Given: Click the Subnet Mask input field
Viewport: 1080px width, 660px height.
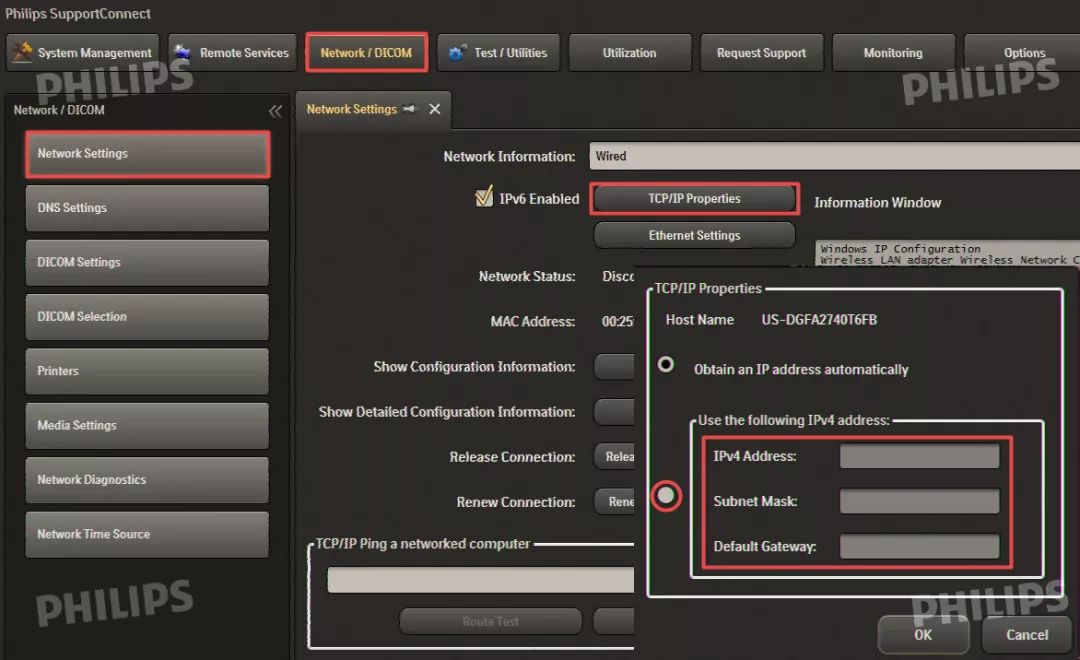Looking at the screenshot, I should click(x=919, y=501).
